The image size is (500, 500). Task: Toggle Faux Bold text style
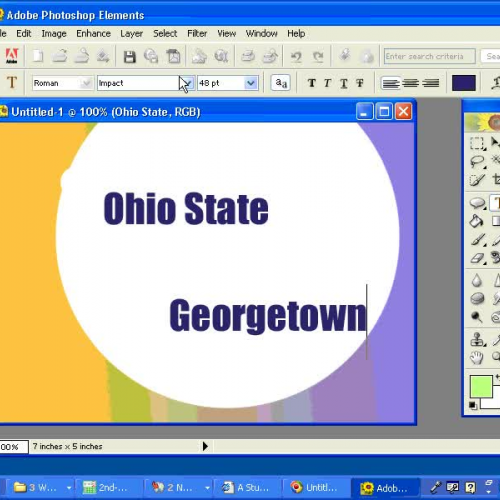point(312,83)
